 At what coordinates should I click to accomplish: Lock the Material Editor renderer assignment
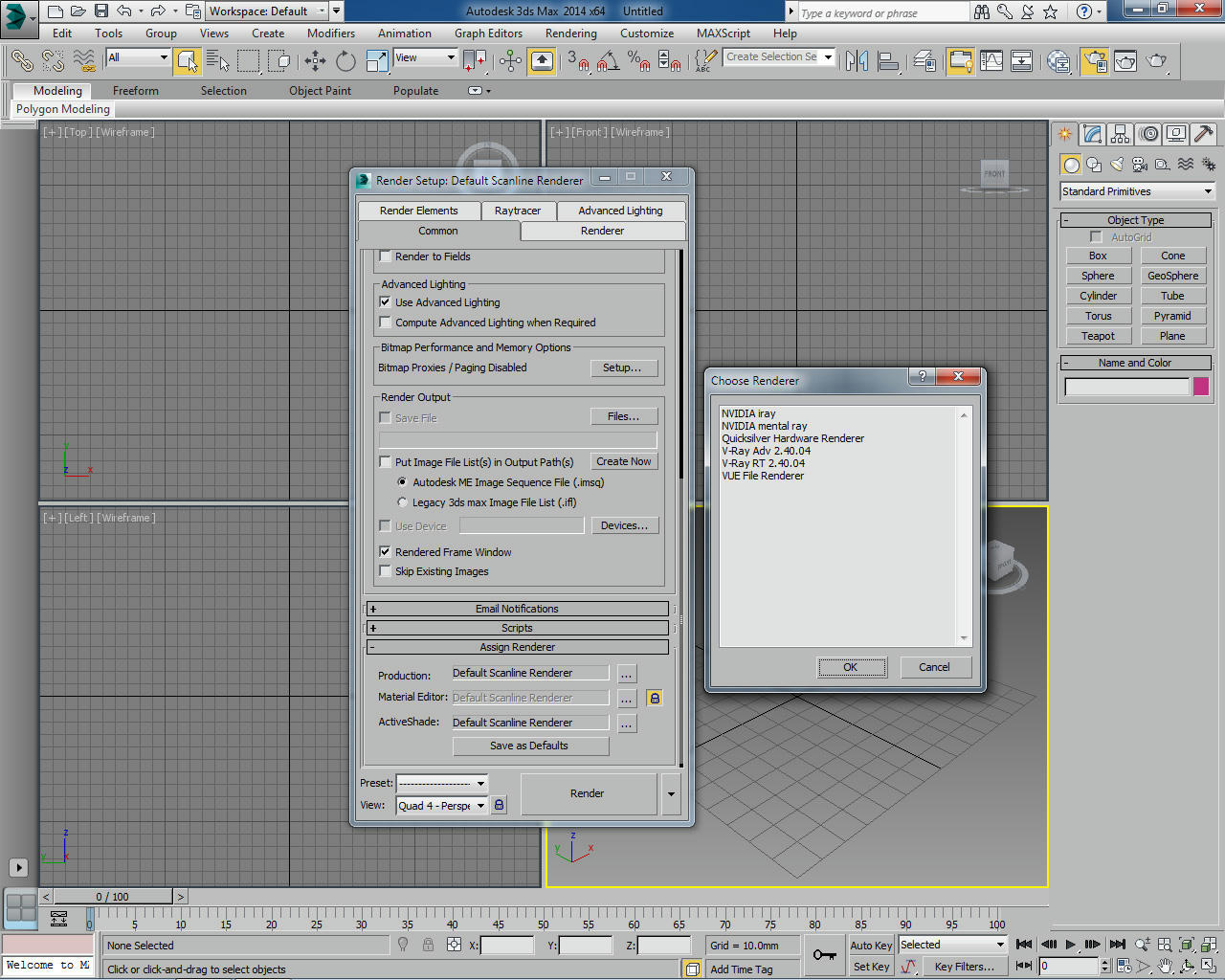[655, 699]
